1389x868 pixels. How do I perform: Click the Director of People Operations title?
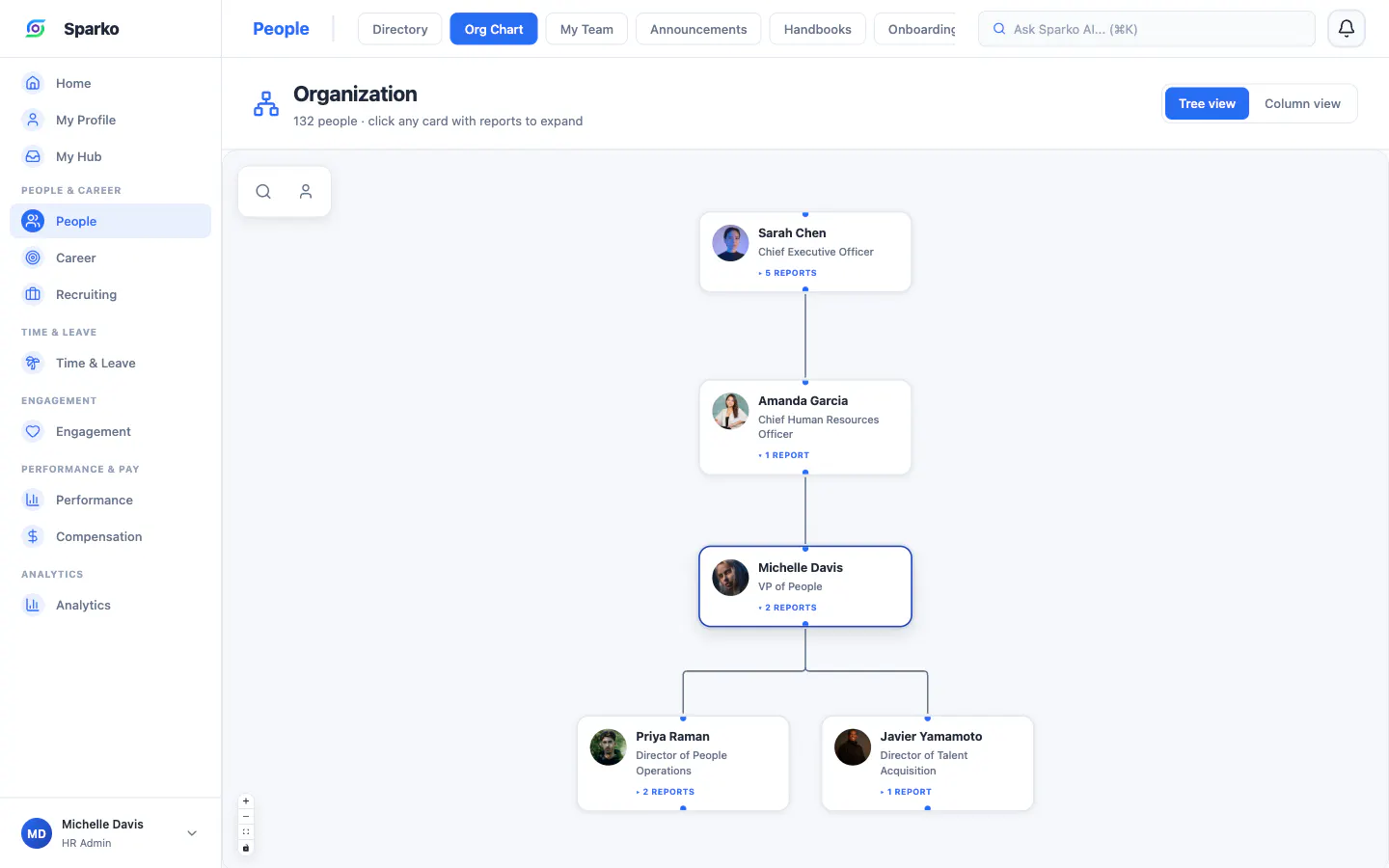[x=681, y=763]
